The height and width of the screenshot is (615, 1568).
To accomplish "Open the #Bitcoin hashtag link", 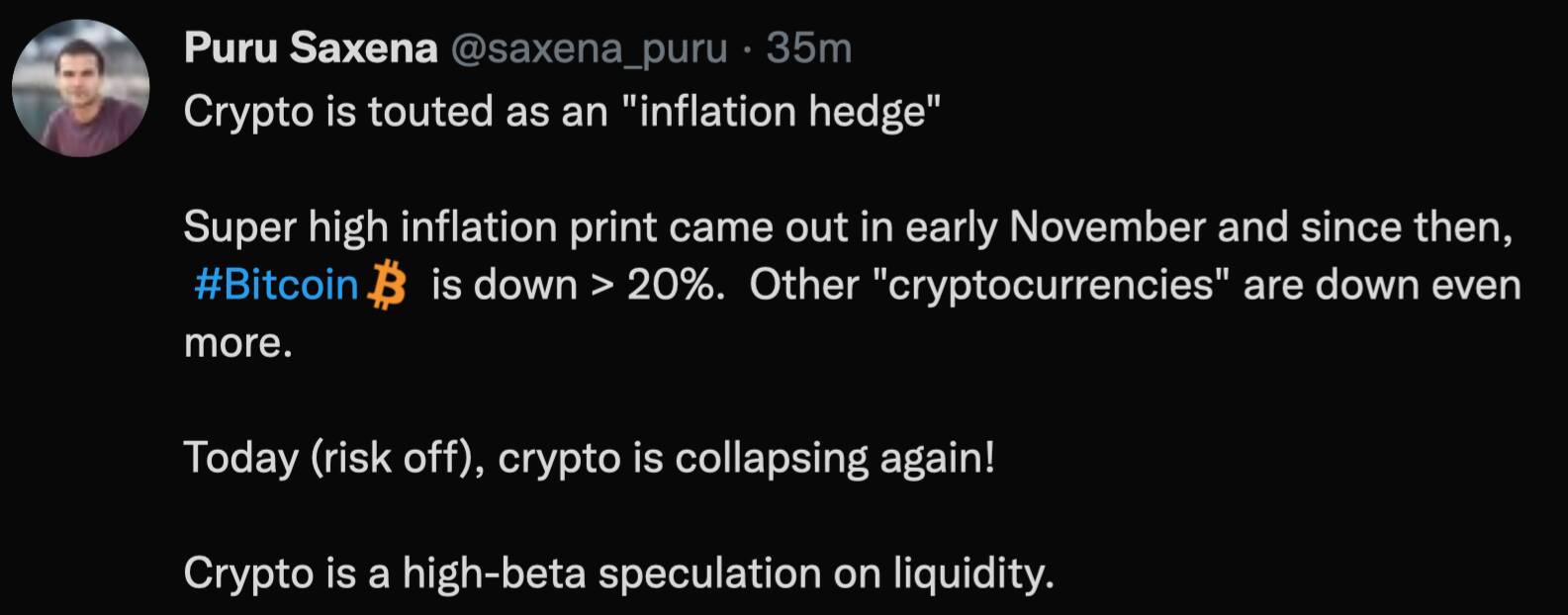I will tap(276, 286).
